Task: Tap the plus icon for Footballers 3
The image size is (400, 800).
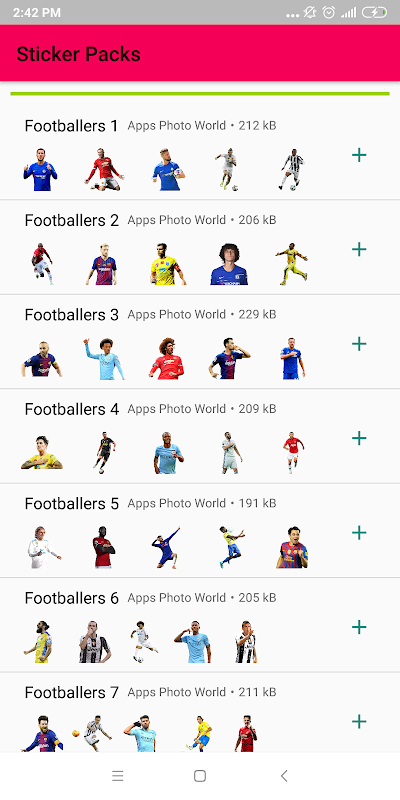Action: (359, 344)
